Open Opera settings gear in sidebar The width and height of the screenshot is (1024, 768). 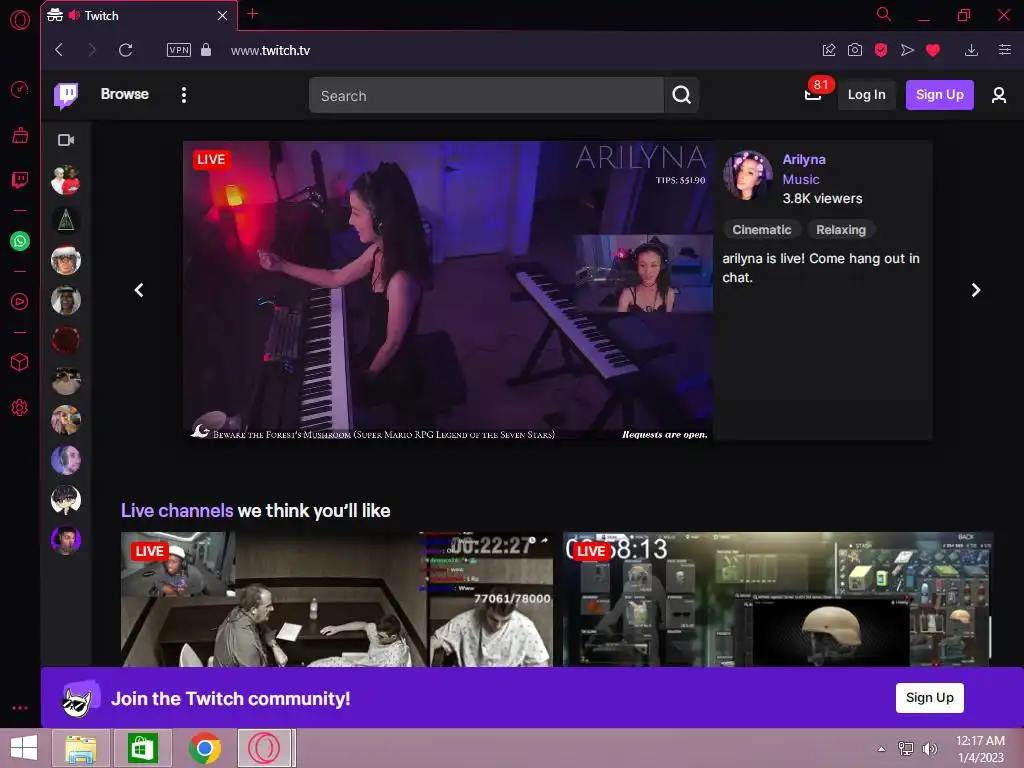[x=20, y=408]
